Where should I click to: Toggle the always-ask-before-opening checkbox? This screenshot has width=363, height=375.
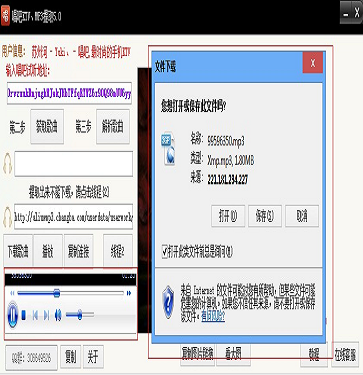[x=165, y=251]
